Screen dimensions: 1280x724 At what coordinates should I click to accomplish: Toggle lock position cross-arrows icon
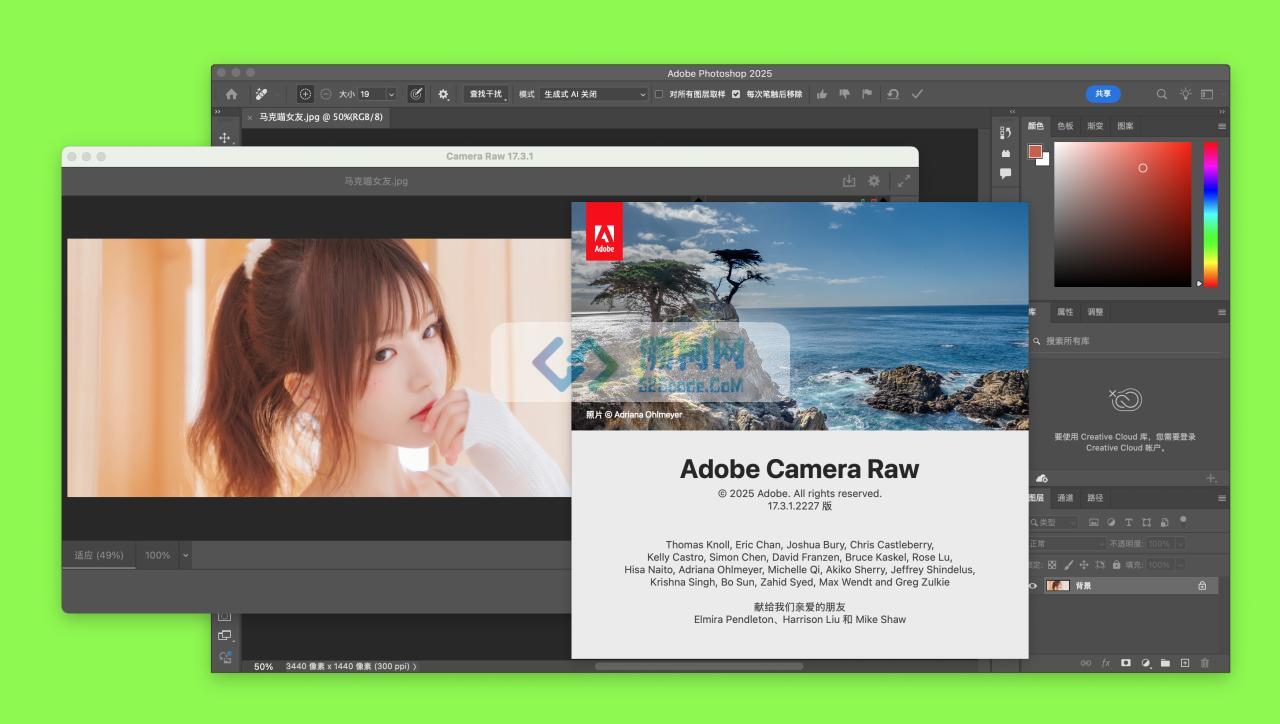[x=1085, y=565]
